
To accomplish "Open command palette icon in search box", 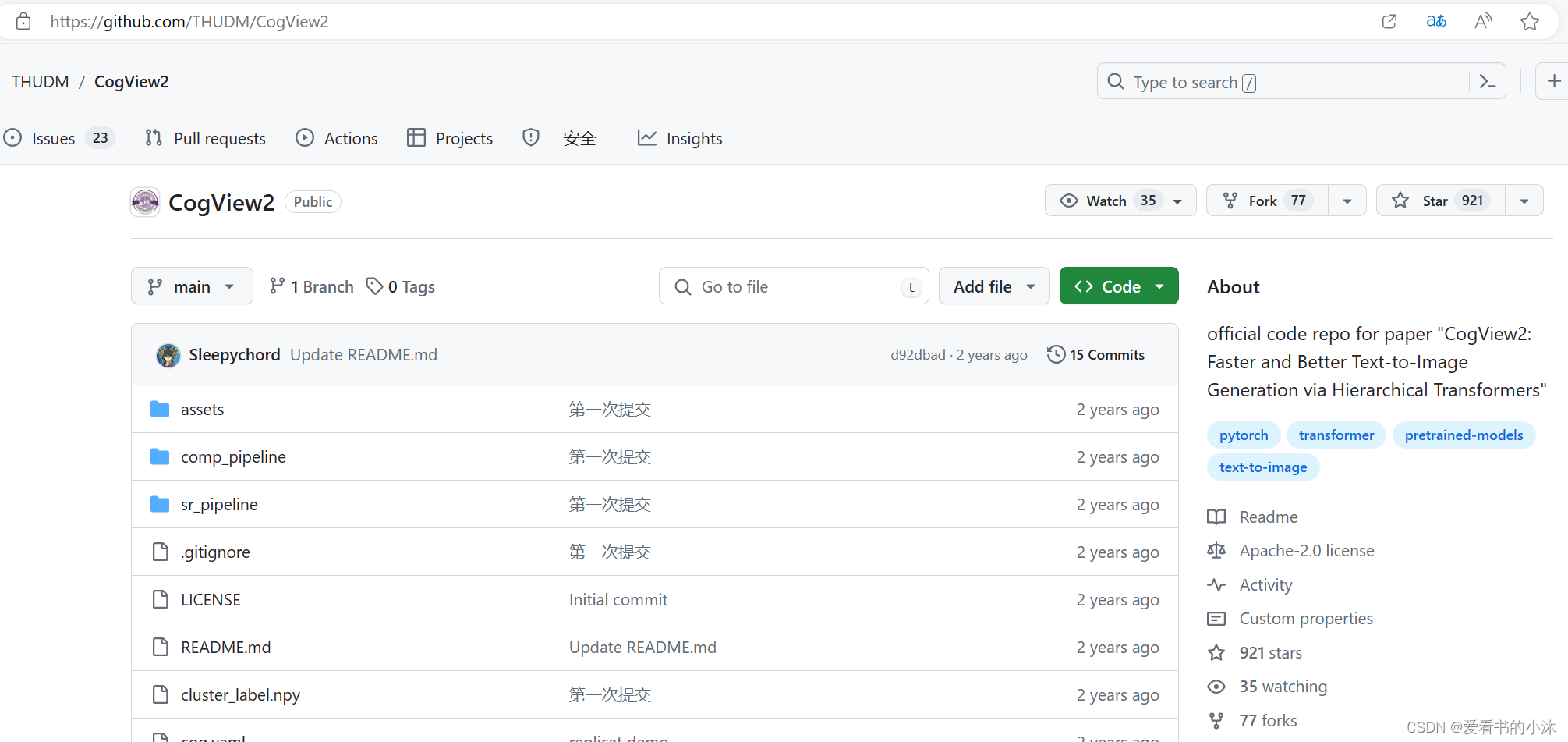I will (x=1488, y=82).
